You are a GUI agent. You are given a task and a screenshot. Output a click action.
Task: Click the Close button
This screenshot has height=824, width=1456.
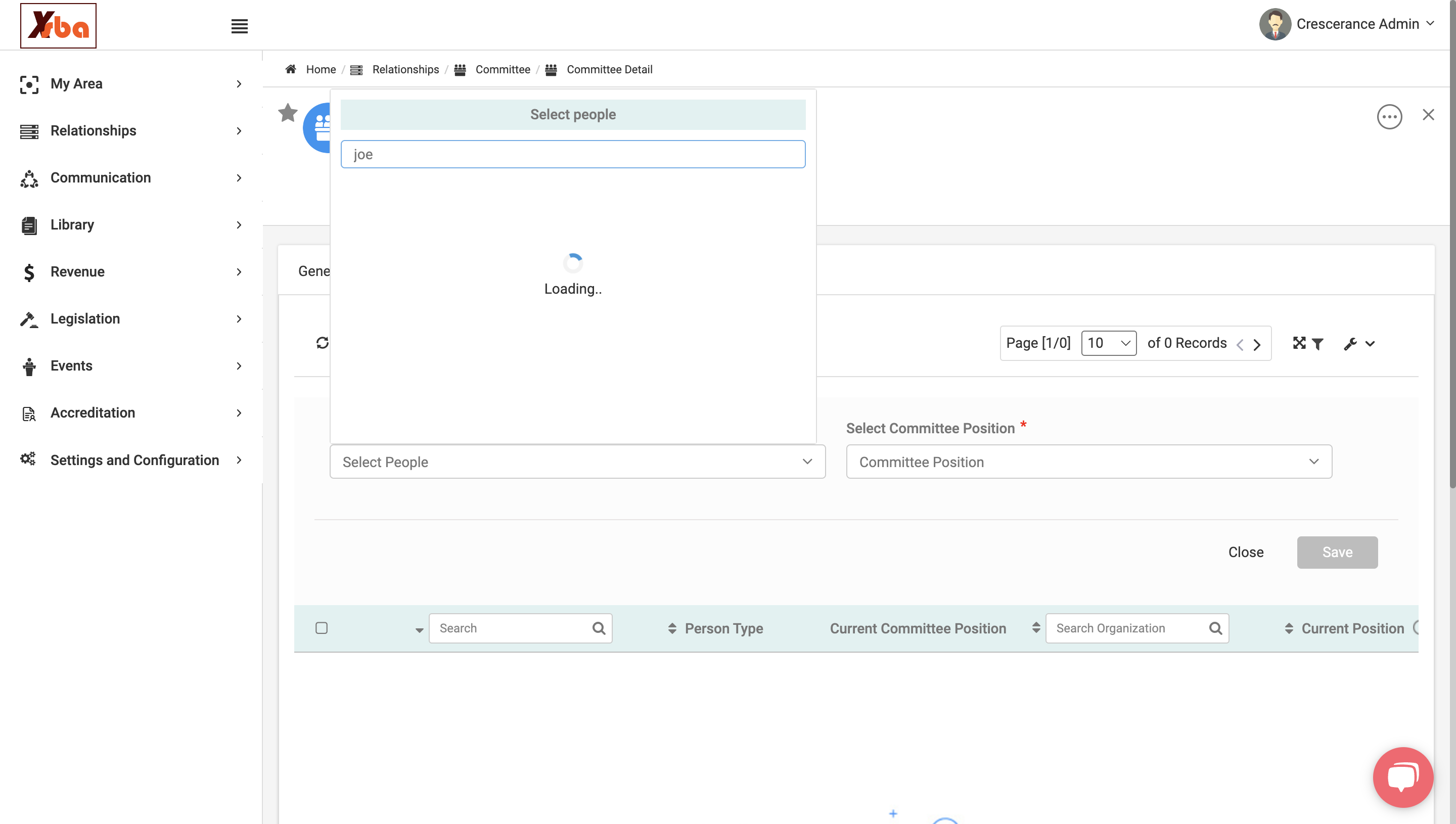[x=1246, y=553]
